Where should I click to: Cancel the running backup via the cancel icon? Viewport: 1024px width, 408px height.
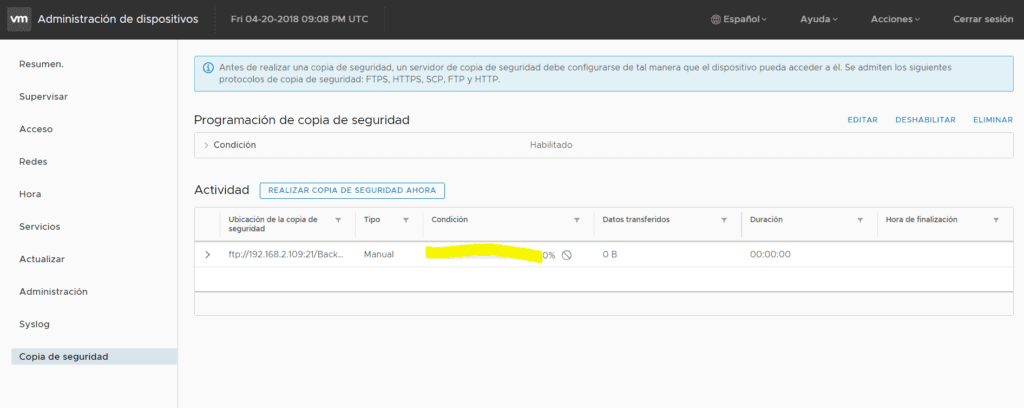(566, 255)
